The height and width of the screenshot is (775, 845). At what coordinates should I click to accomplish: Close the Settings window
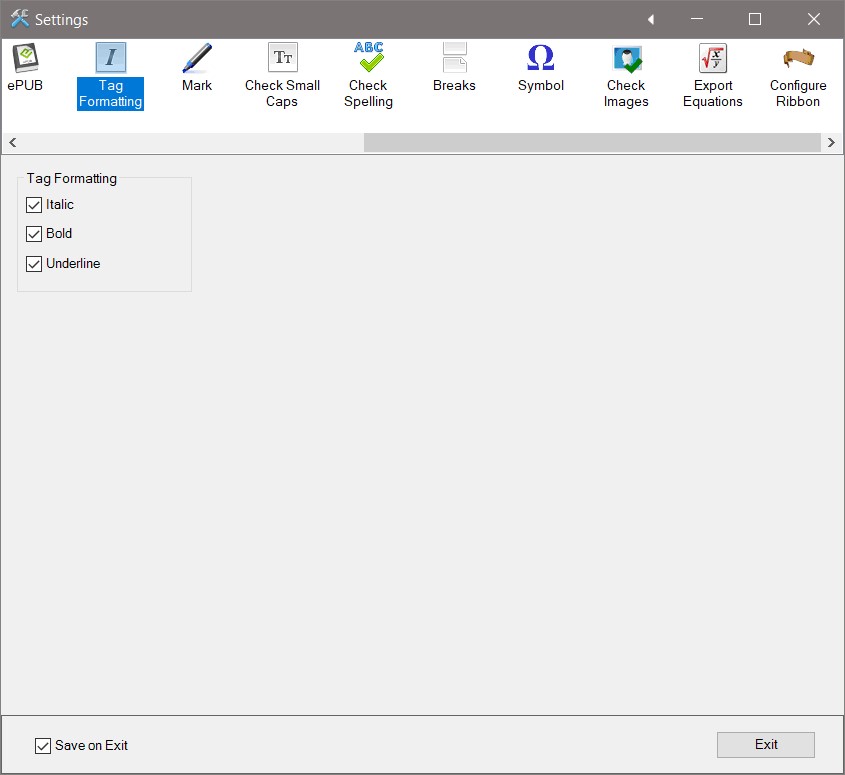pos(814,19)
